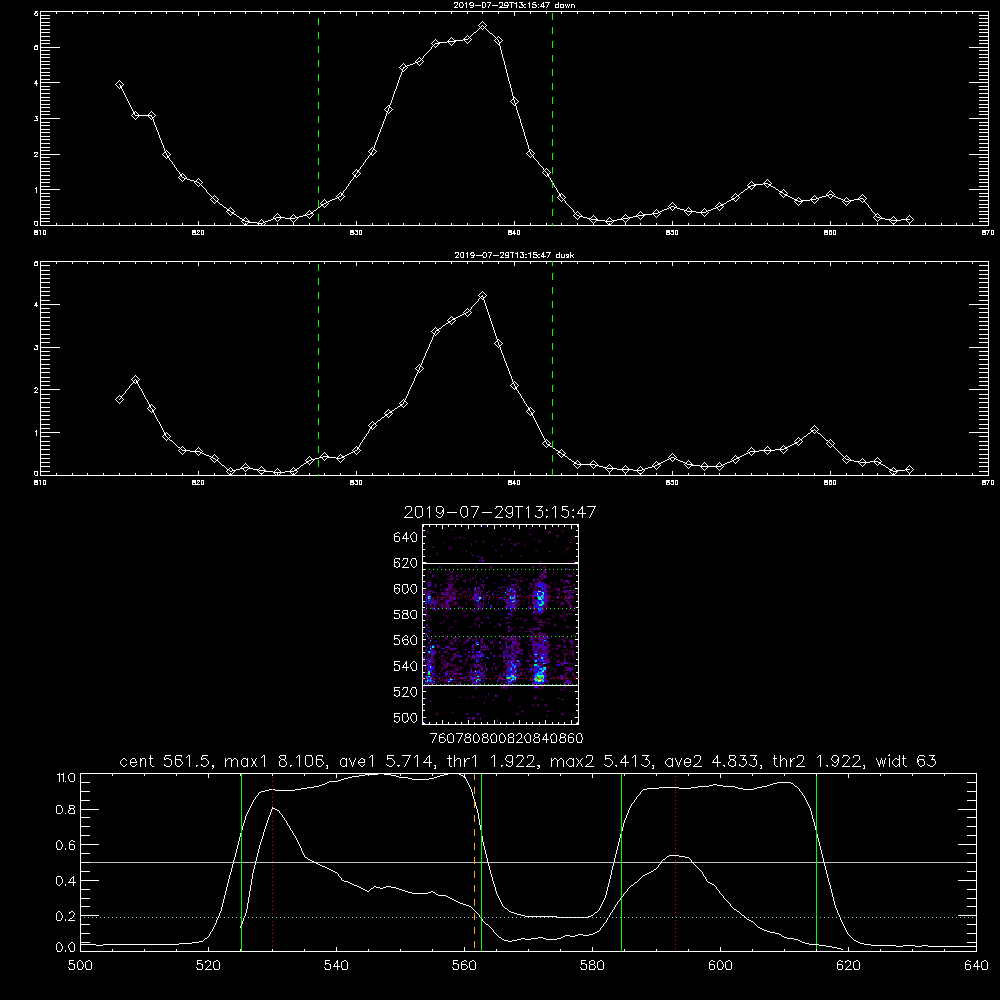Click the "540" label on bottom plot x-axis
Screen dimensions: 1000x1000
[336, 966]
